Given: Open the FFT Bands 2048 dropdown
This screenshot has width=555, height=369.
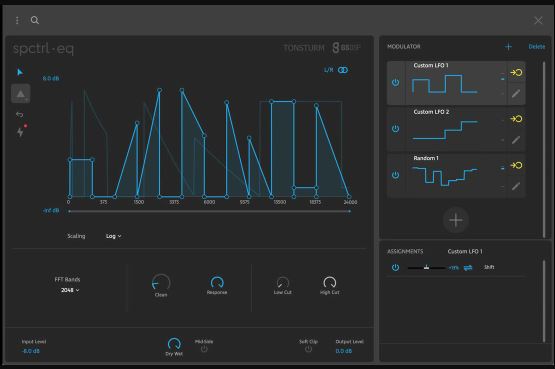Looking at the screenshot, I should [70, 290].
